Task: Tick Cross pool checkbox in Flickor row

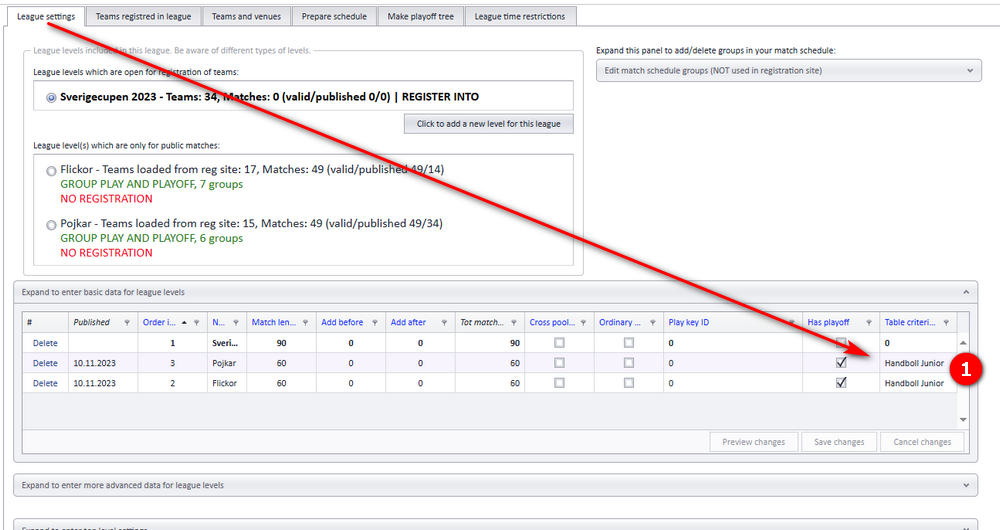Action: [x=559, y=383]
